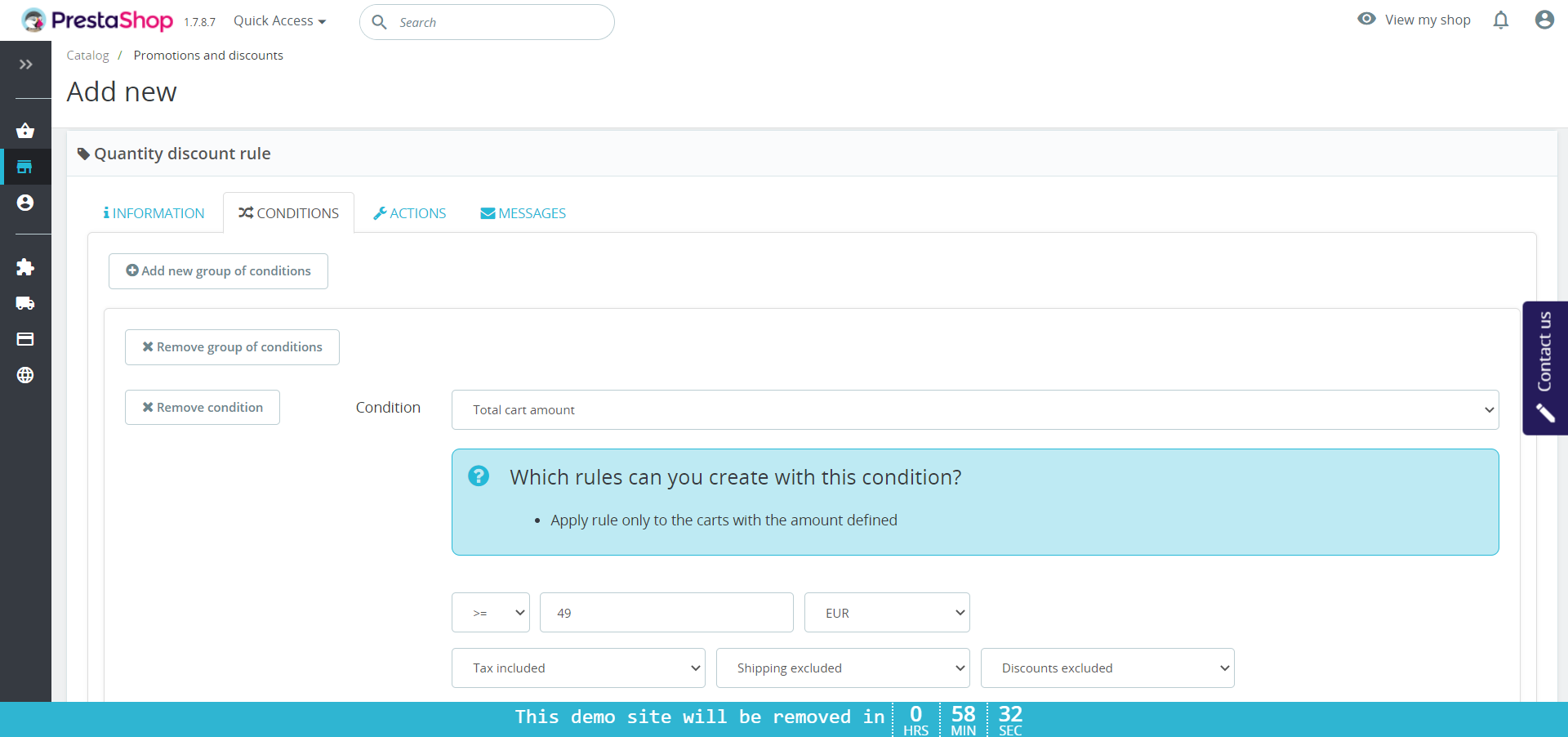Image resolution: width=1568 pixels, height=737 pixels.
Task: Expand the Quick Access dropdown
Action: (x=279, y=21)
